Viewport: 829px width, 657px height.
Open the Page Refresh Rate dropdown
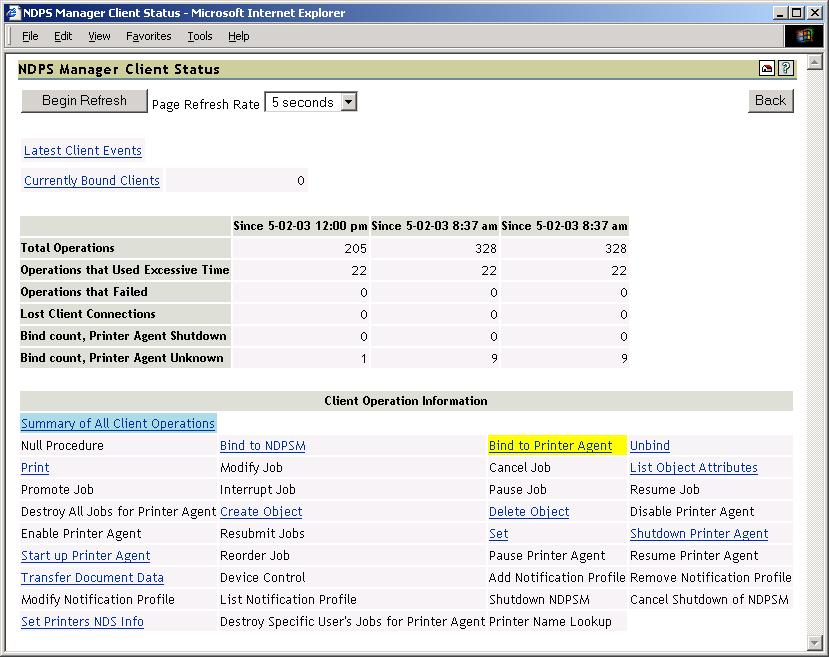(348, 101)
